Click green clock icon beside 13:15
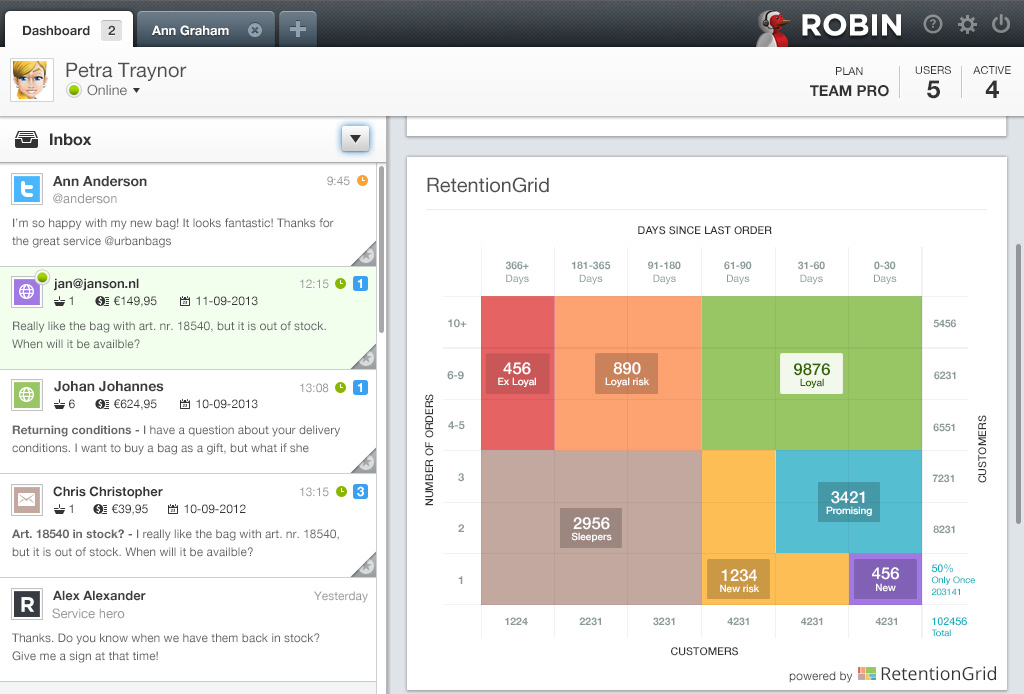The width and height of the screenshot is (1024, 694). 341,491
